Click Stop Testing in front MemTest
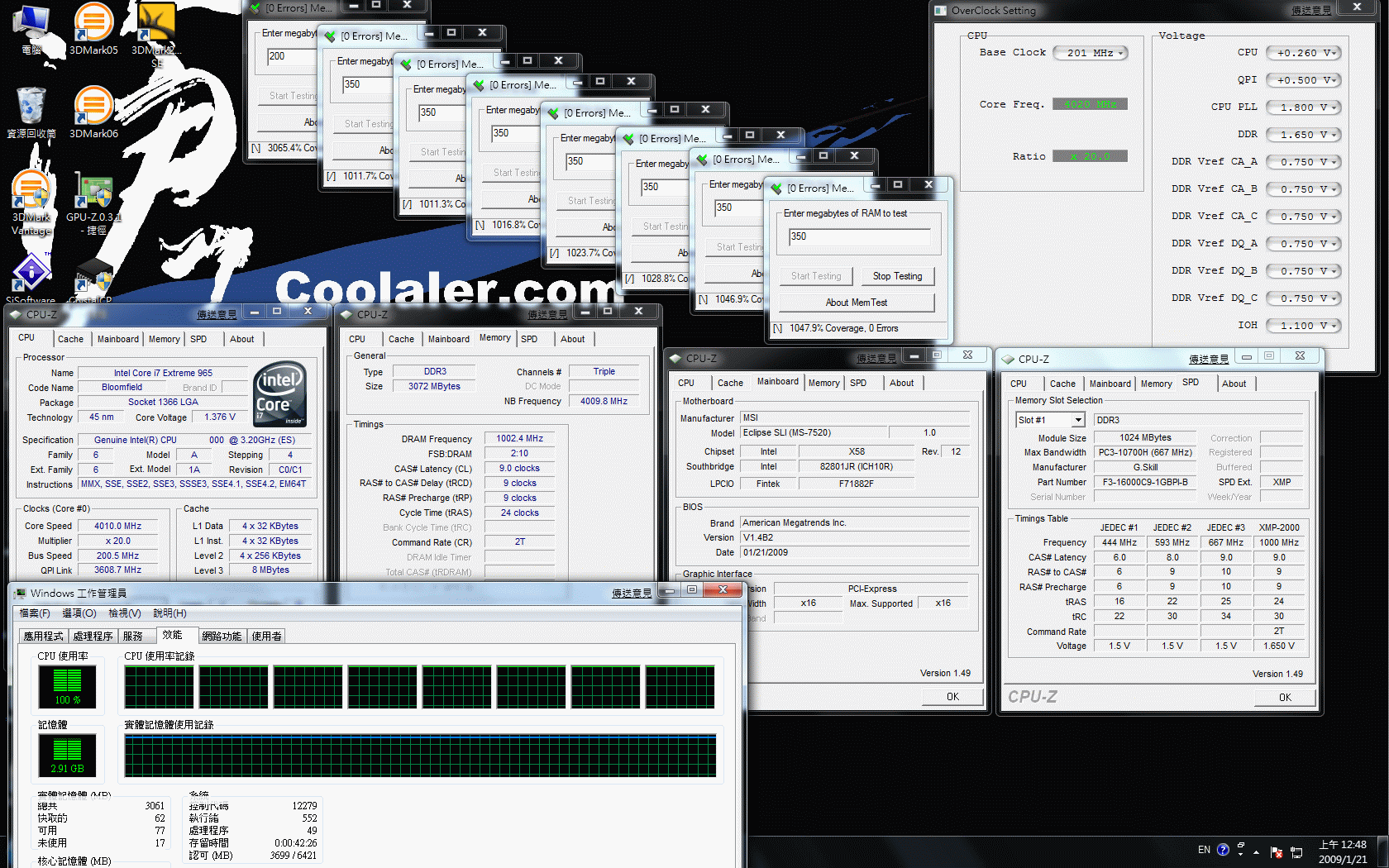1389x868 pixels. click(x=897, y=277)
